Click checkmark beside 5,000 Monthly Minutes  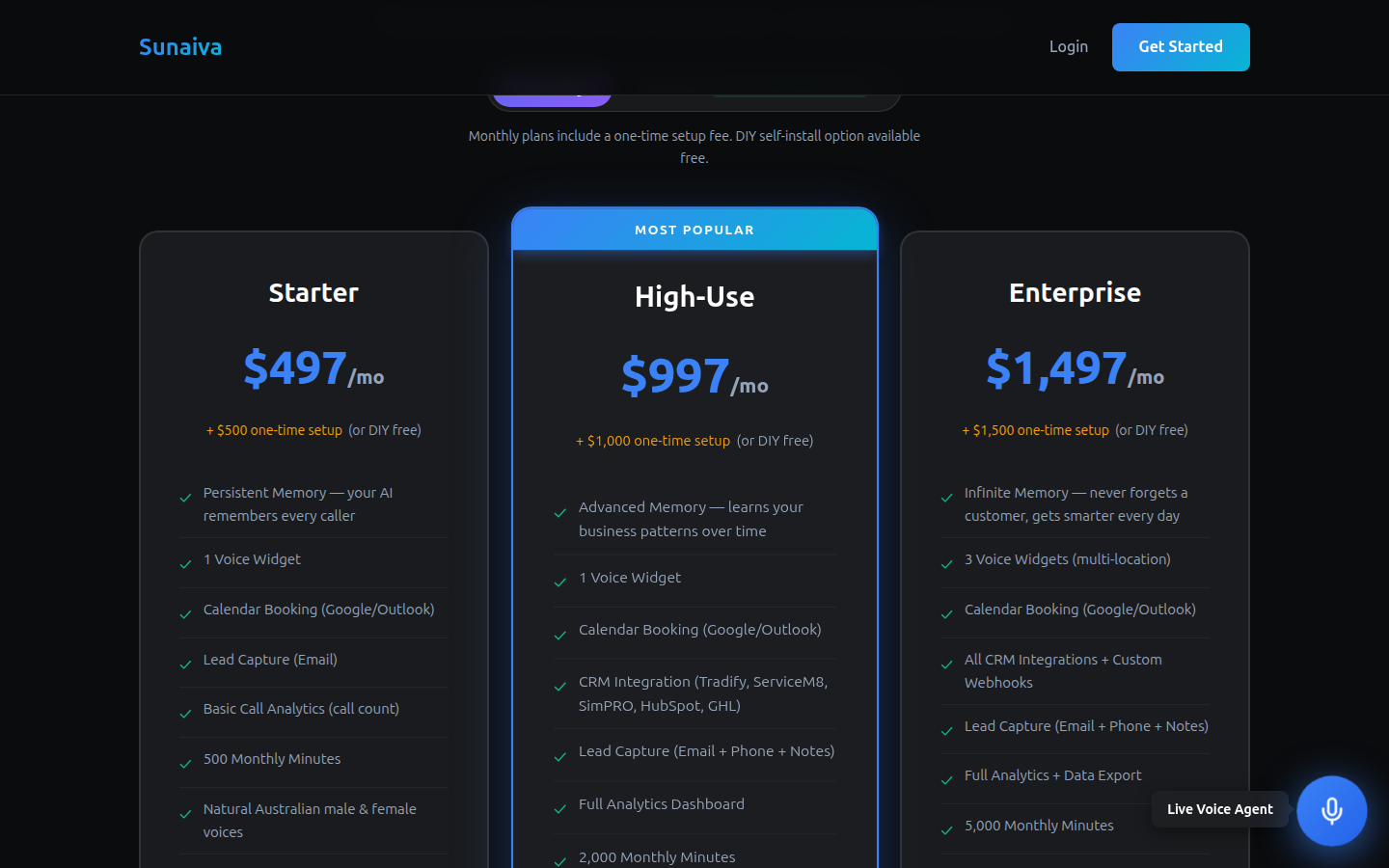(947, 830)
